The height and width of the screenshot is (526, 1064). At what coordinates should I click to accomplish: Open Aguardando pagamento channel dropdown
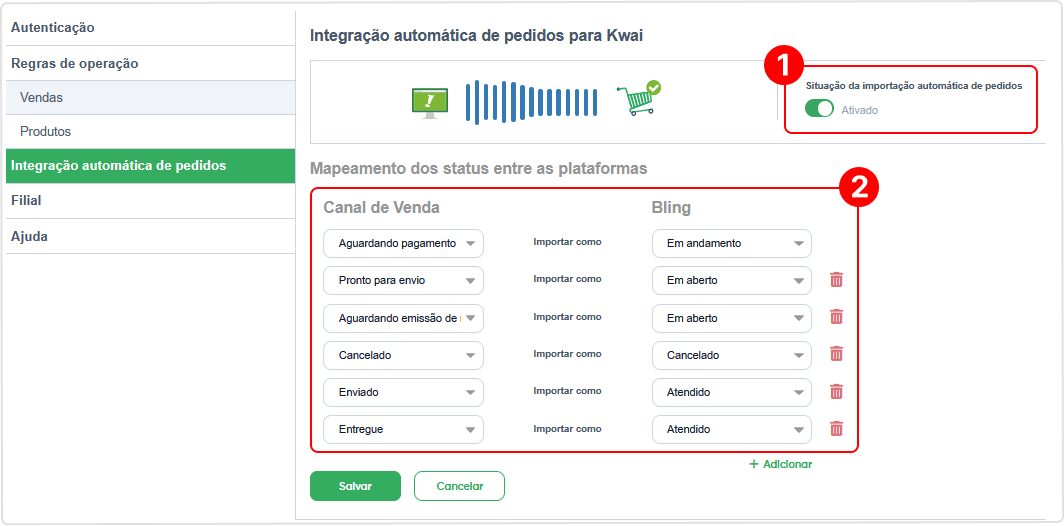(x=403, y=243)
